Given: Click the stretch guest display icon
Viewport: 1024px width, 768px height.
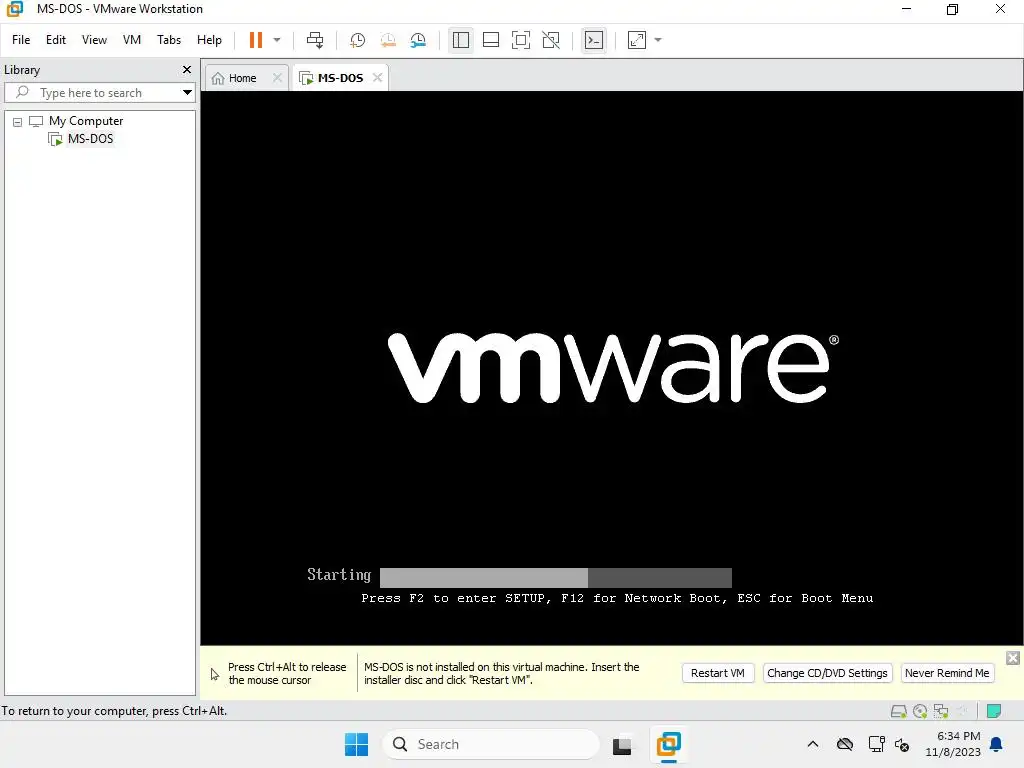Looking at the screenshot, I should coord(637,40).
